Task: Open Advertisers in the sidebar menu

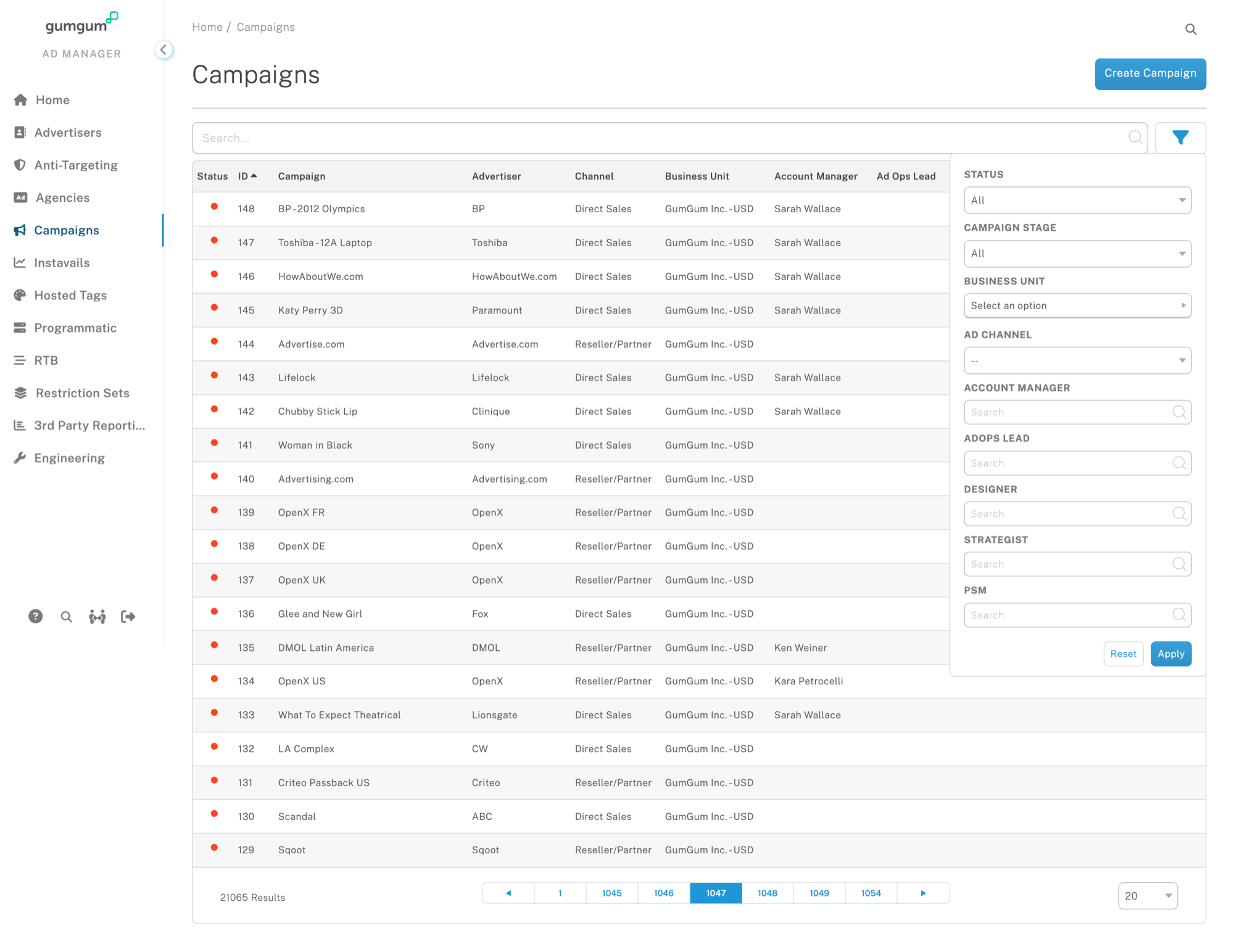Action: coord(68,133)
